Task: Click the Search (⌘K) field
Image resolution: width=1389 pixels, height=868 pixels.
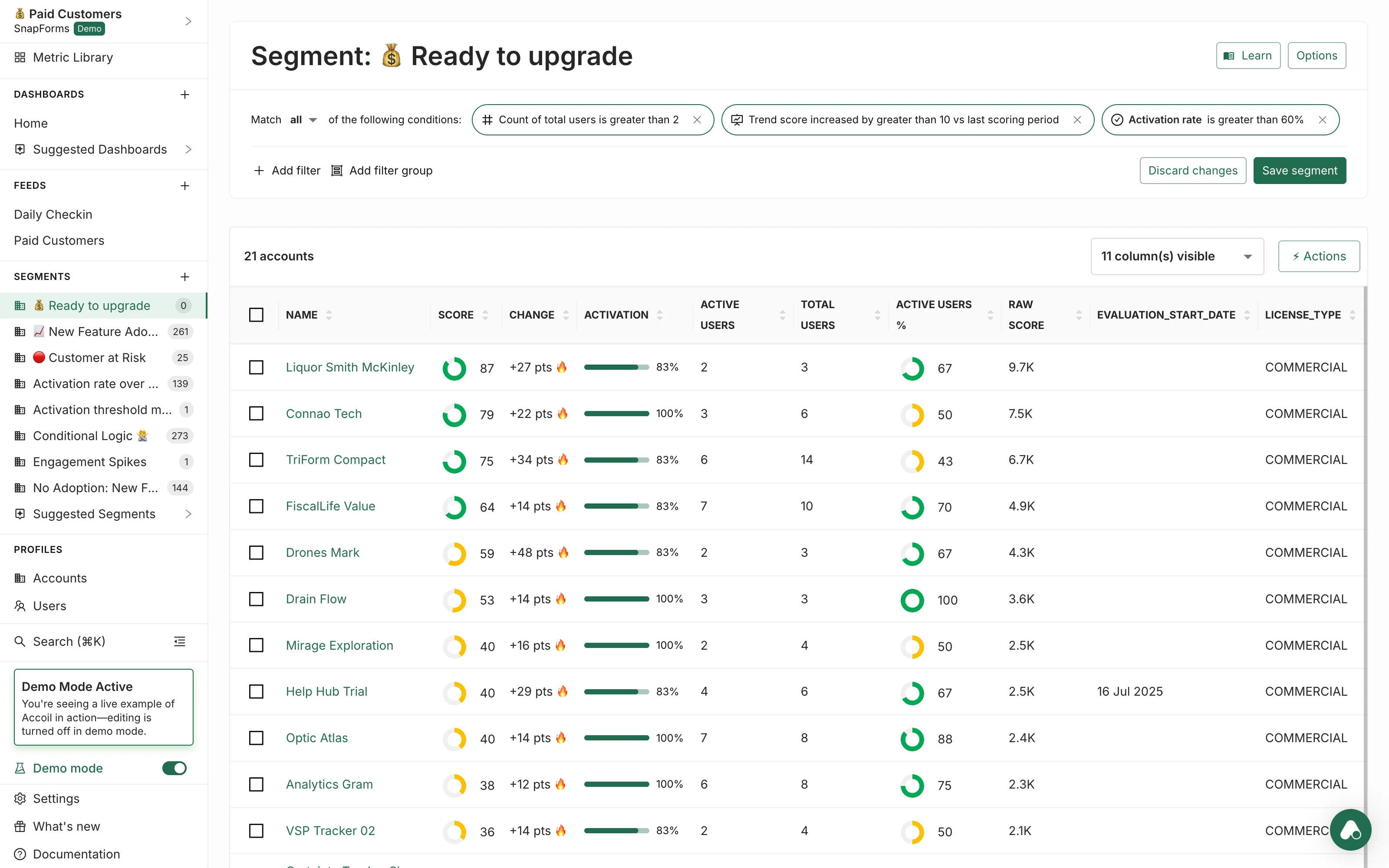Action: point(69,641)
